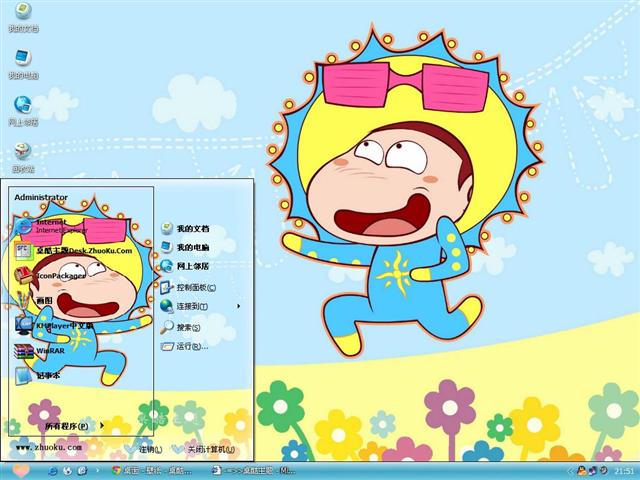Click the middle system tray icon

[x=592, y=471]
